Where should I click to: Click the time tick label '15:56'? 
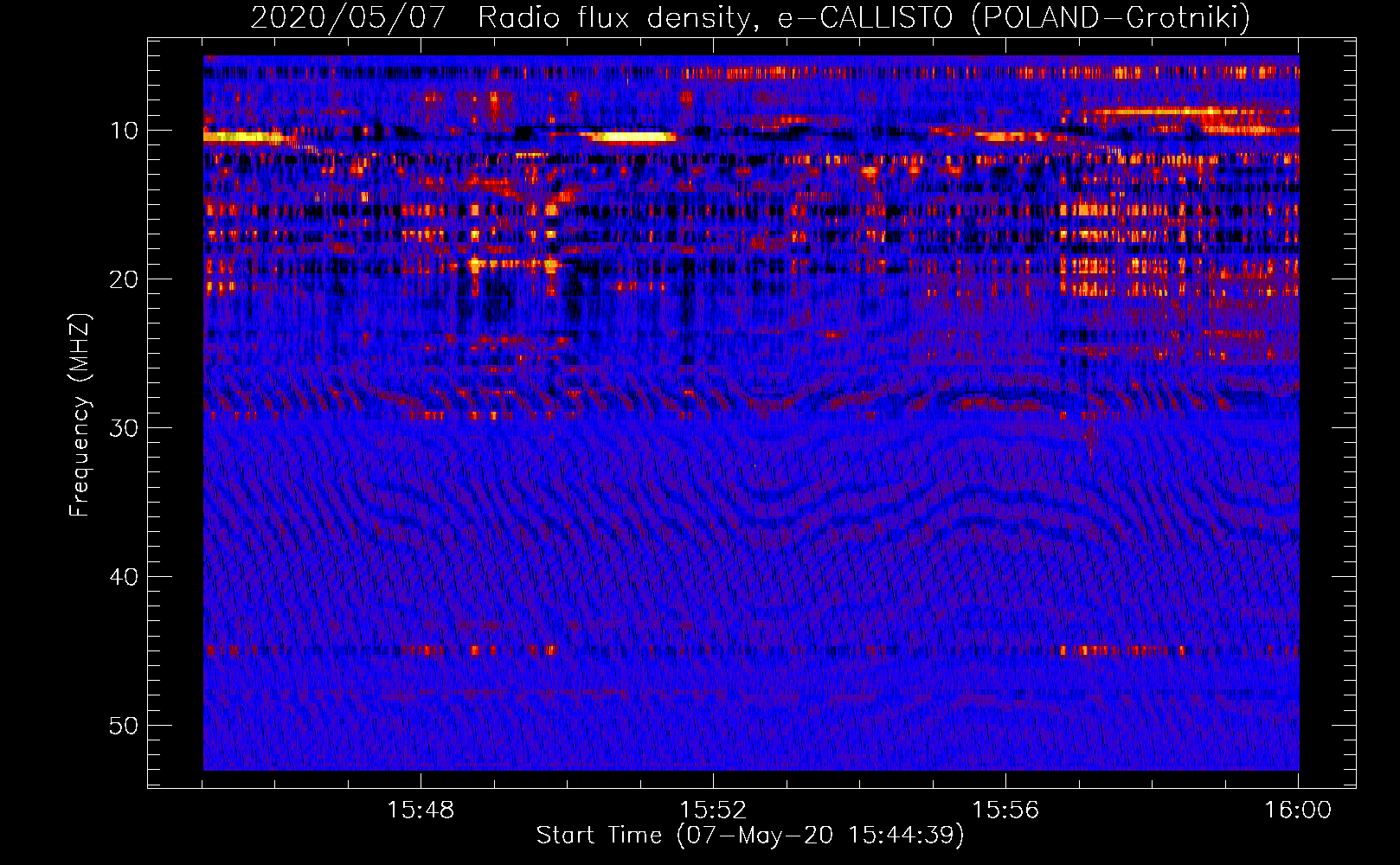[x=1005, y=811]
